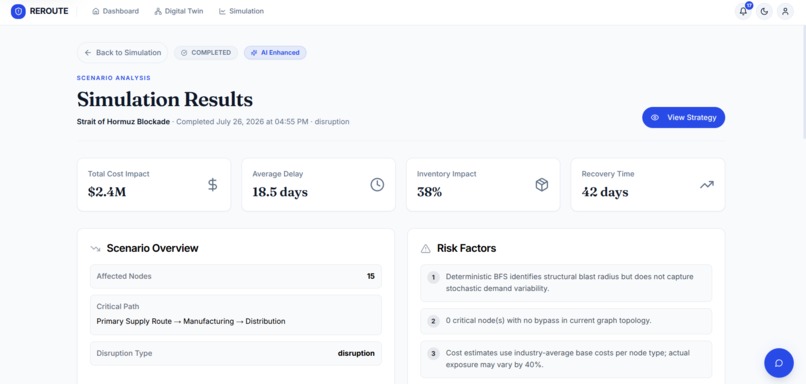806x384 pixels.
Task: Click risk factor number 3 badge
Action: point(433,354)
